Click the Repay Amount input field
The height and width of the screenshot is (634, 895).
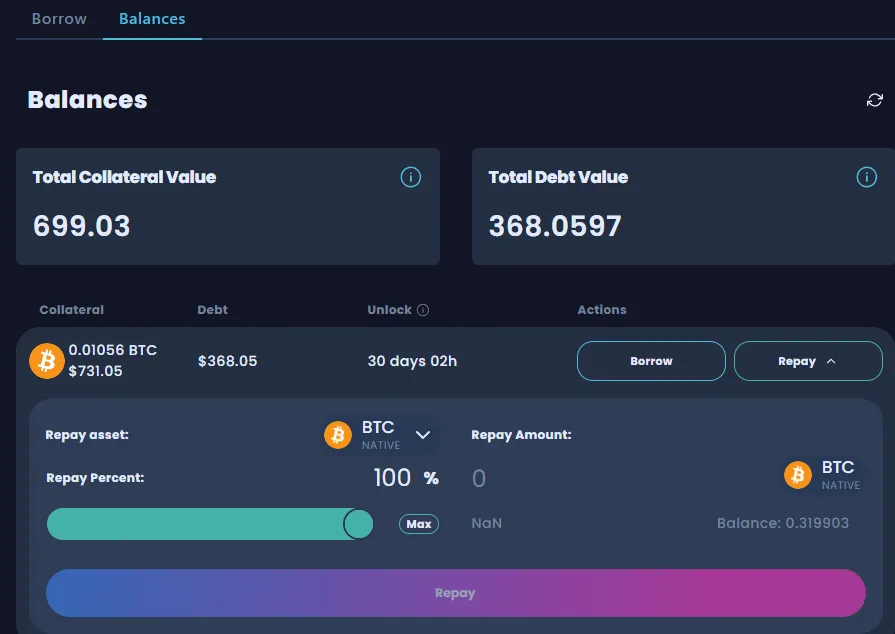pyautogui.click(x=622, y=478)
